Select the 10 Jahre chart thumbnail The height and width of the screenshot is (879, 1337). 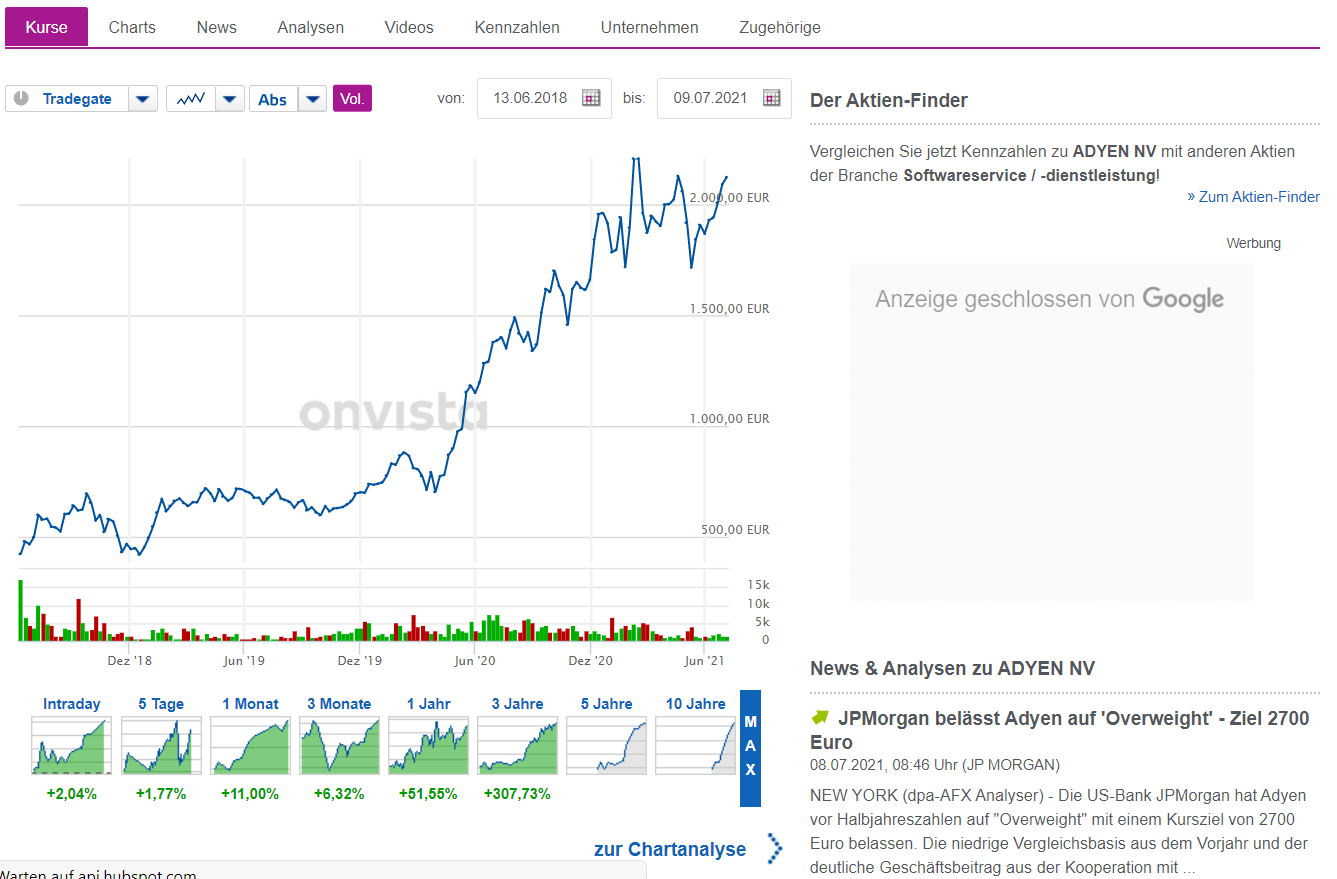(x=695, y=744)
